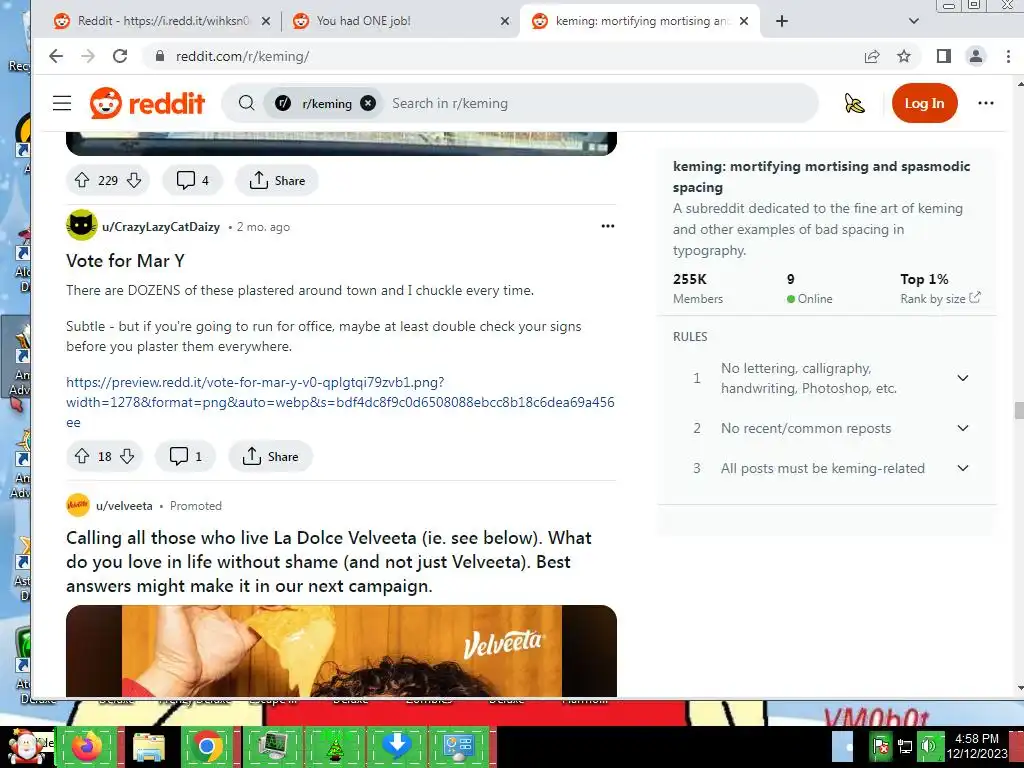The height and width of the screenshot is (768, 1024).
Task: Downvote the post with 229 points
Action: (134, 180)
